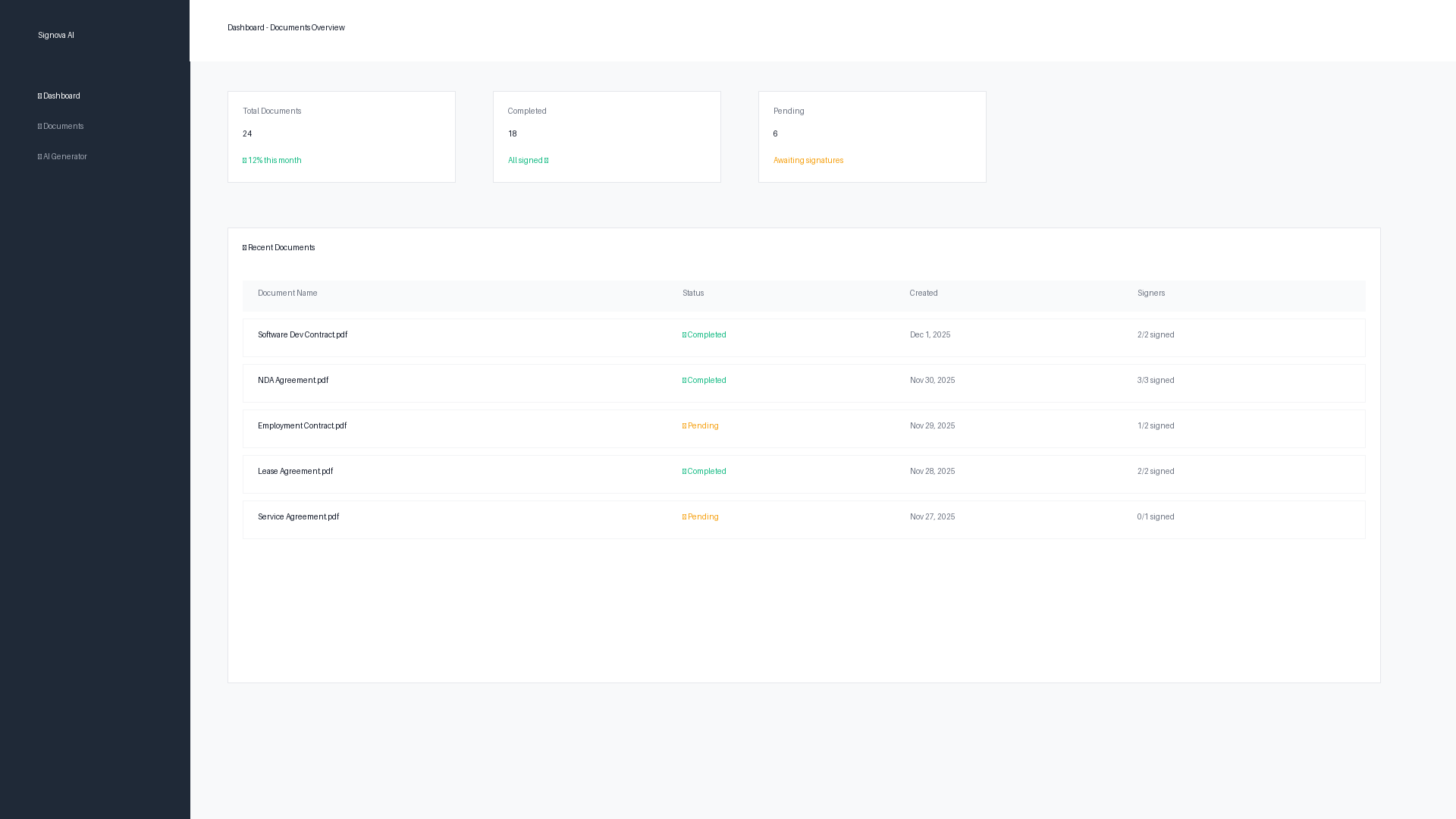Click the Total Documents summary card
This screenshot has width=1456, height=819.
(341, 136)
